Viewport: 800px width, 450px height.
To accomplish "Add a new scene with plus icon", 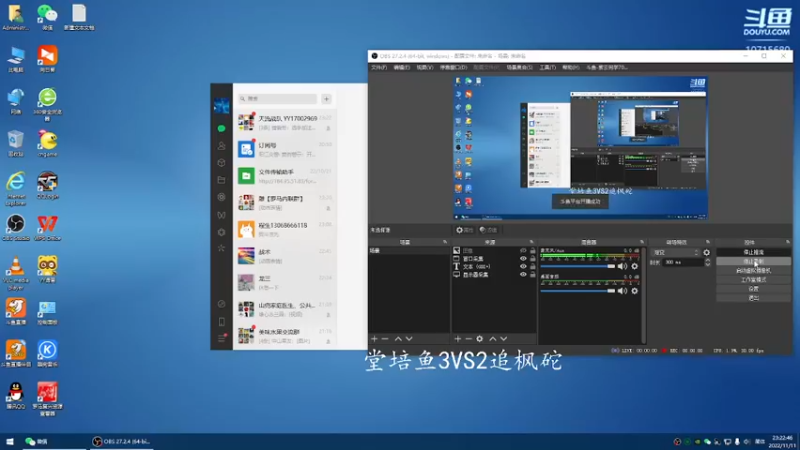I will click(x=374, y=339).
